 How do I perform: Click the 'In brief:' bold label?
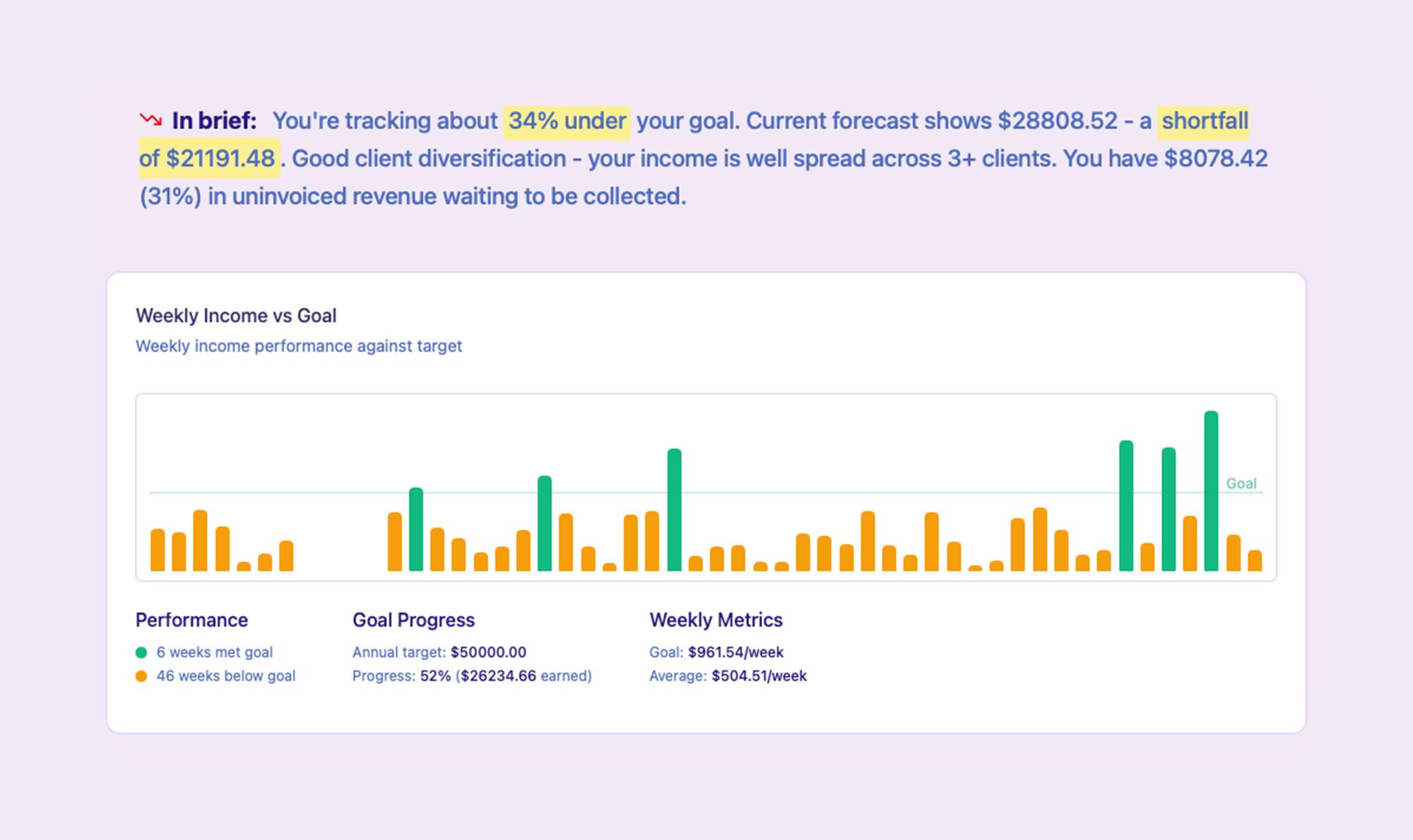click(x=214, y=121)
